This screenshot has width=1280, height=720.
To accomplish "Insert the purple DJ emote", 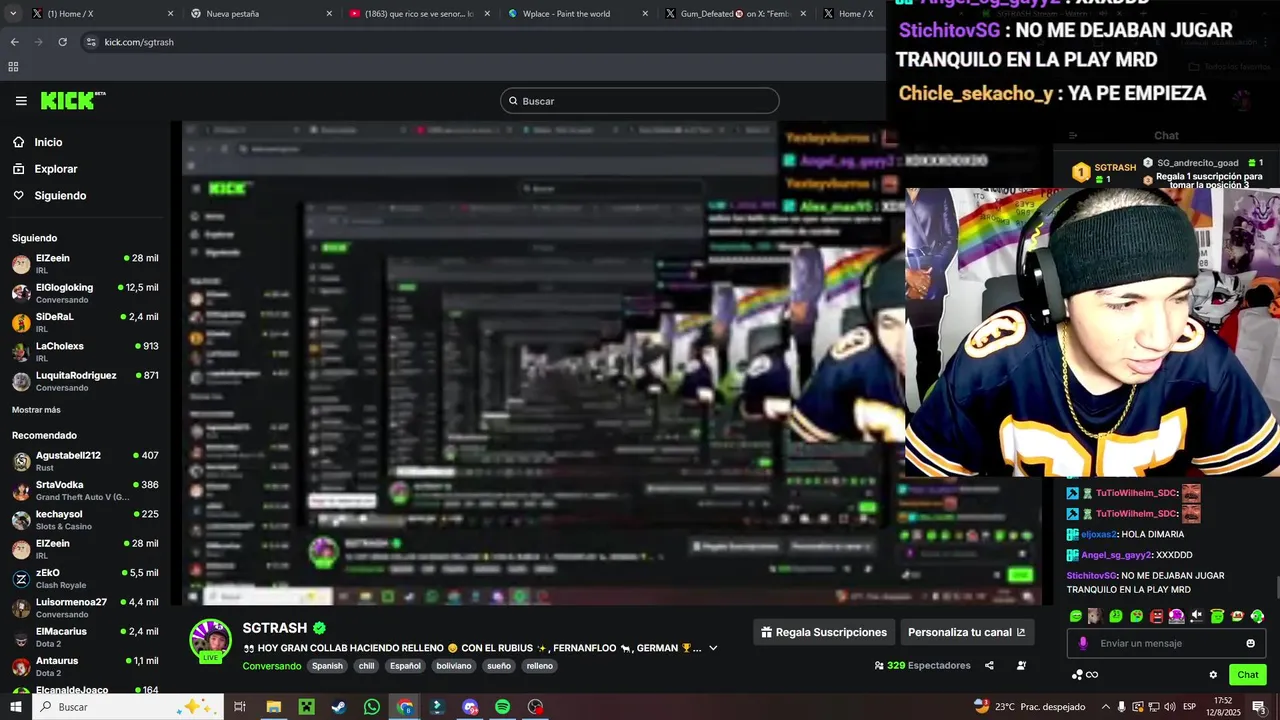I will click(1177, 616).
